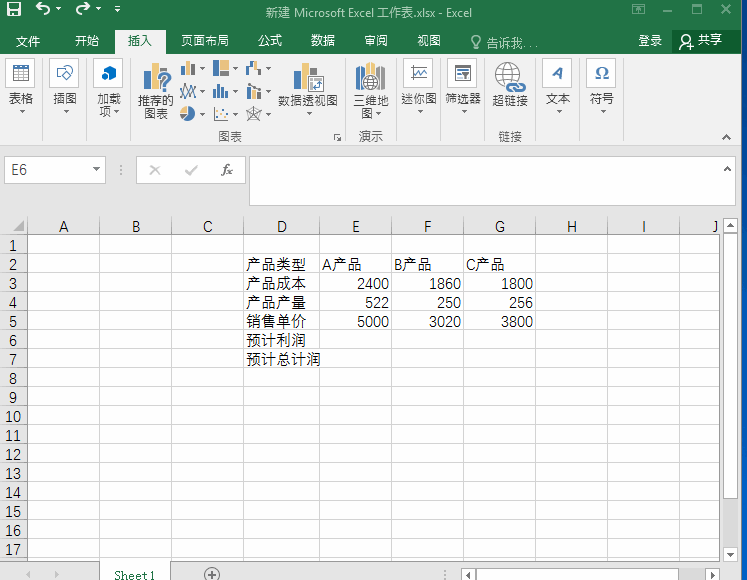
Task: Select the C产品 header cell
Action: pos(499,264)
